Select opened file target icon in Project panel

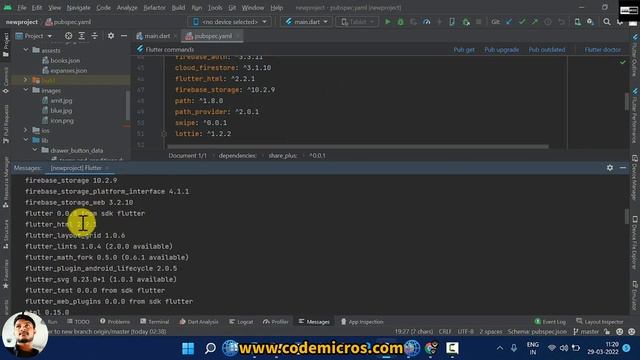(x=69, y=36)
